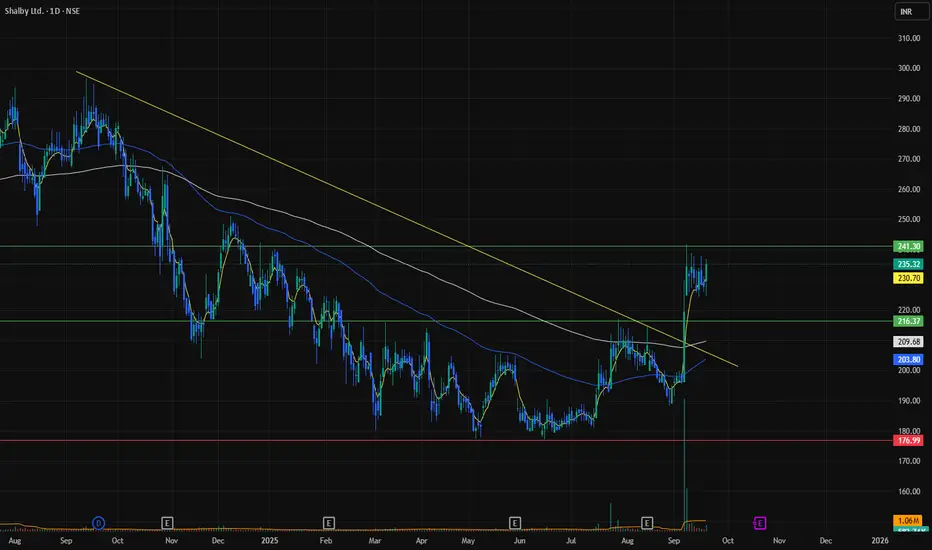This screenshot has width=932, height=550.
Task: Click the 180.00 price axis value
Action: point(909,431)
